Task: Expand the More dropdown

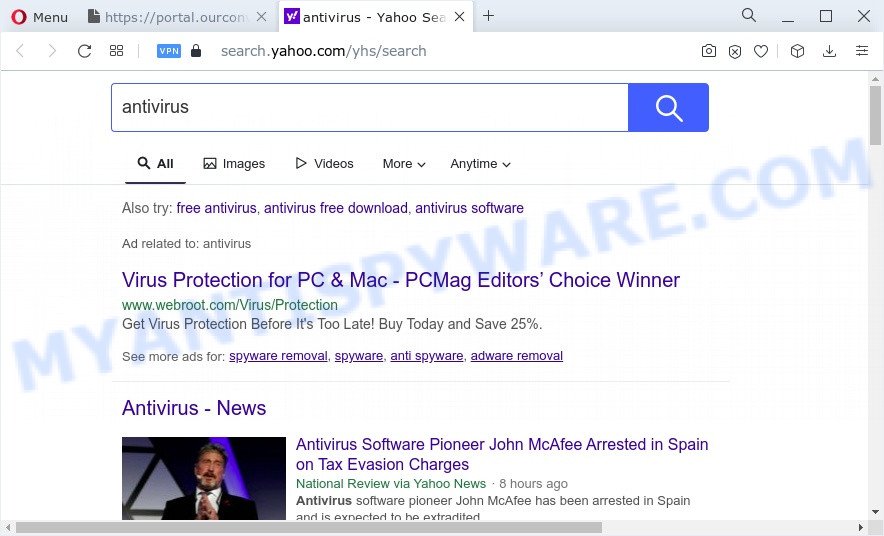Action: coord(404,164)
